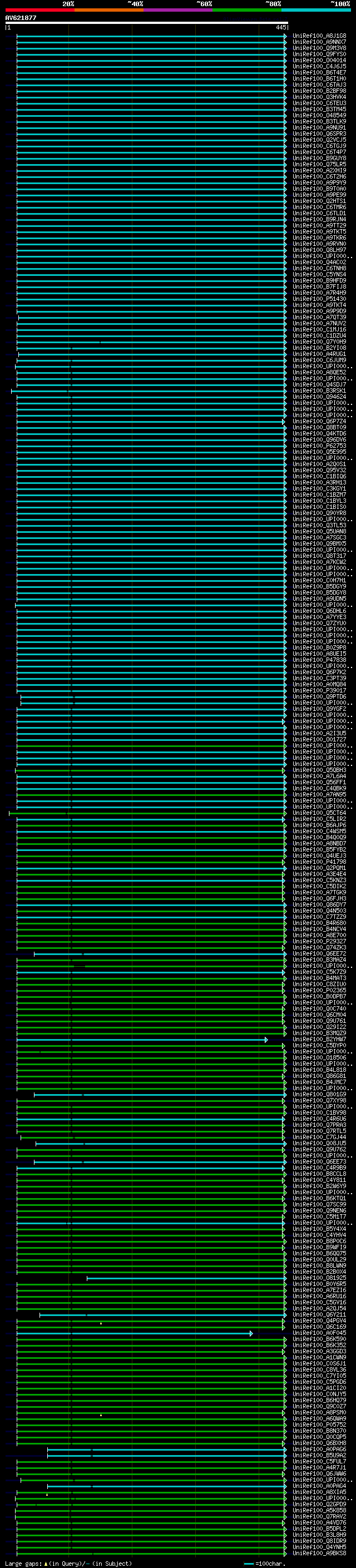356x1568 pixels.
Task: Open hit UniRef100_Q9M3V8
Action: pyautogui.click(x=319, y=48)
